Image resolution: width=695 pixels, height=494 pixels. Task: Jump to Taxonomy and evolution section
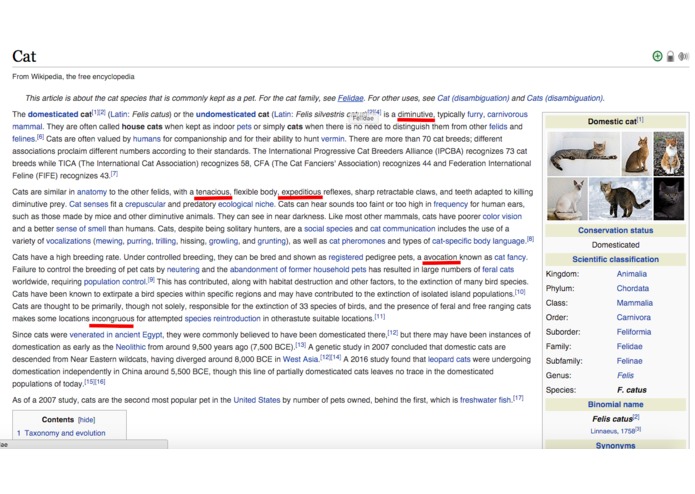(65, 433)
